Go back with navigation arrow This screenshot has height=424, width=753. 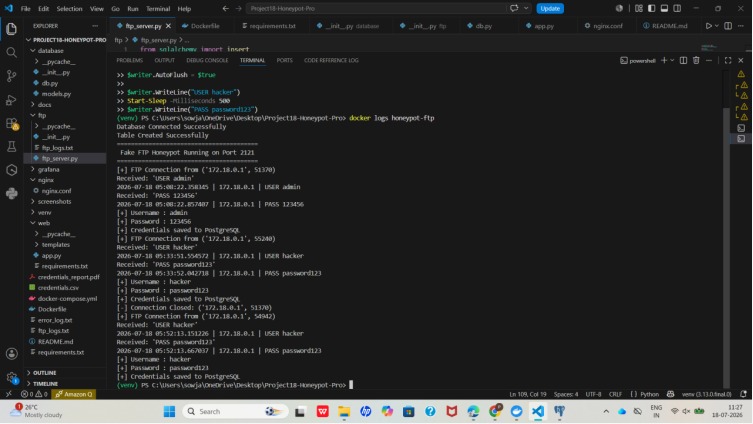[x=226, y=9]
